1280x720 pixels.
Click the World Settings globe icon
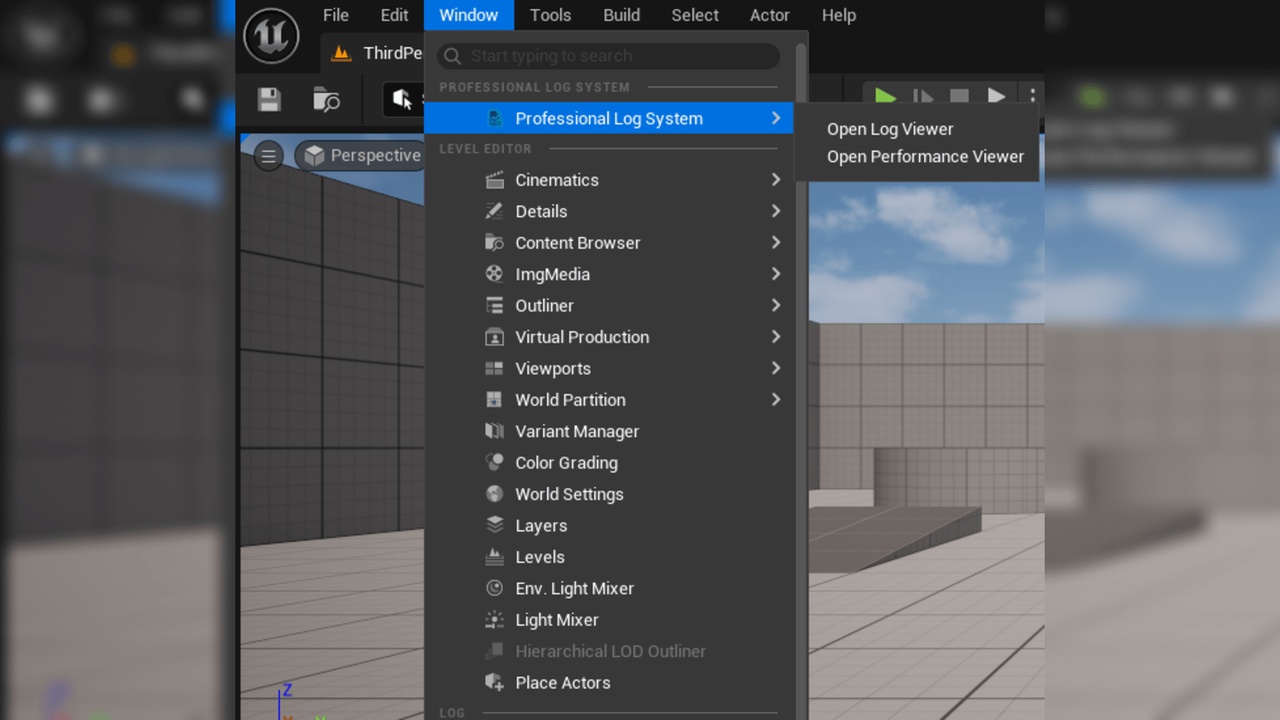point(494,494)
